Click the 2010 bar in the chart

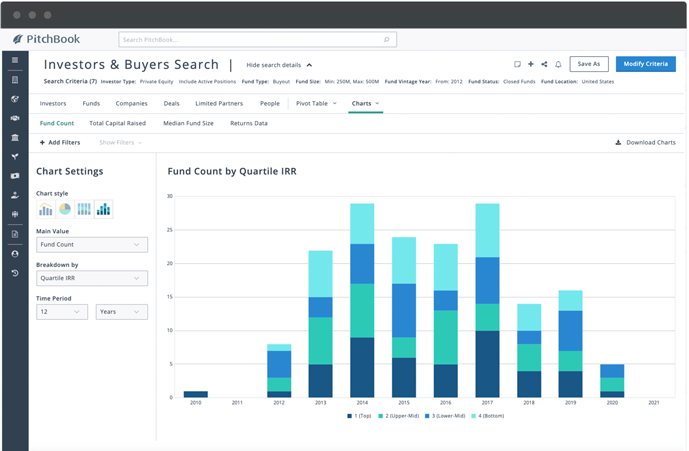(x=196, y=394)
